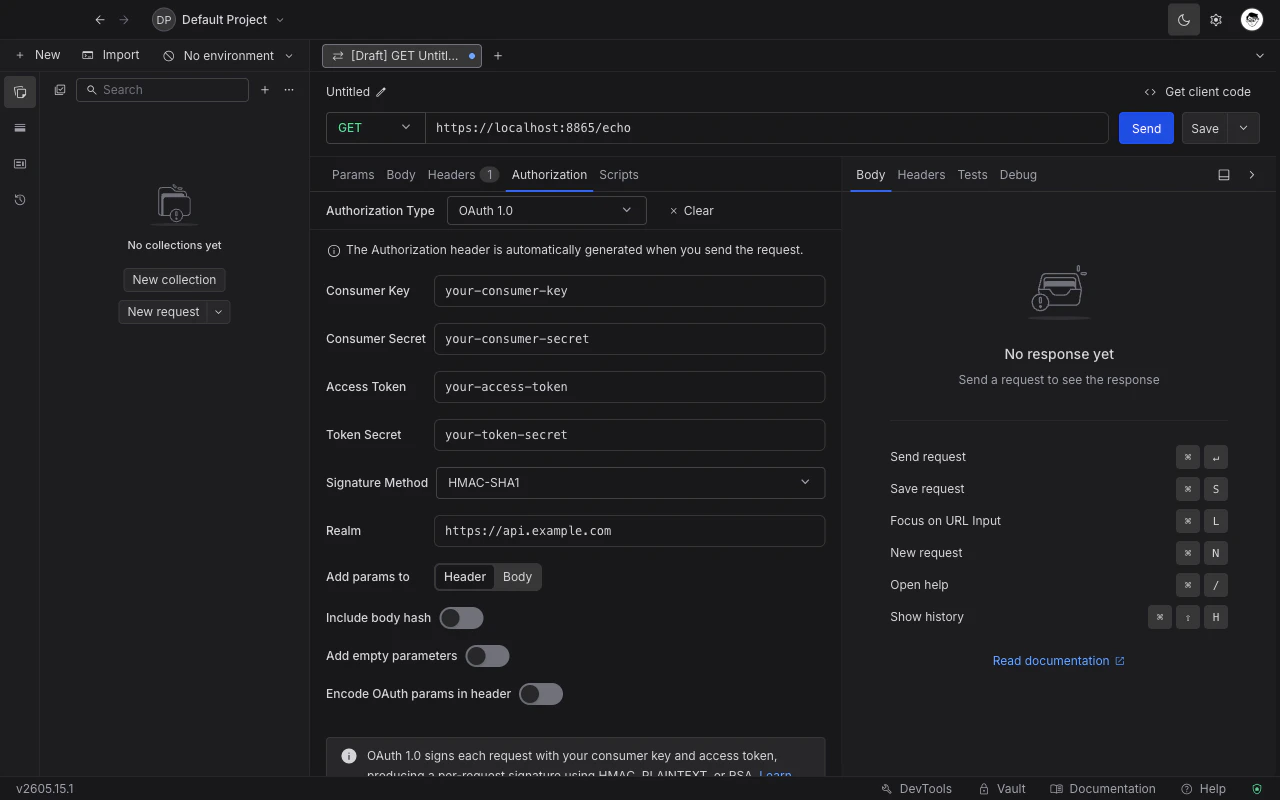Click the collapse-all icon beside Search
Image resolution: width=1280 pixels, height=800 pixels.
point(60,90)
